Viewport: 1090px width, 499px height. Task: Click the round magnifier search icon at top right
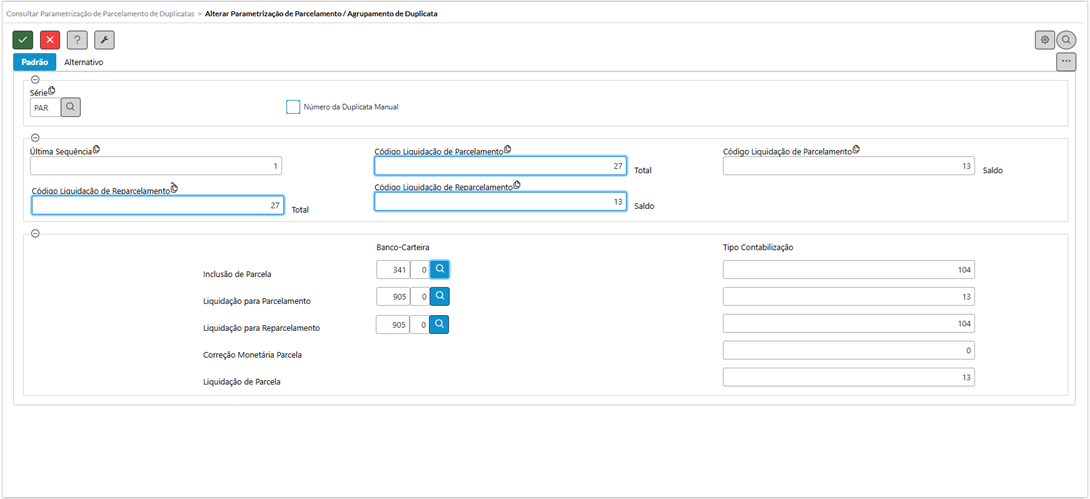pyautogui.click(x=1066, y=40)
